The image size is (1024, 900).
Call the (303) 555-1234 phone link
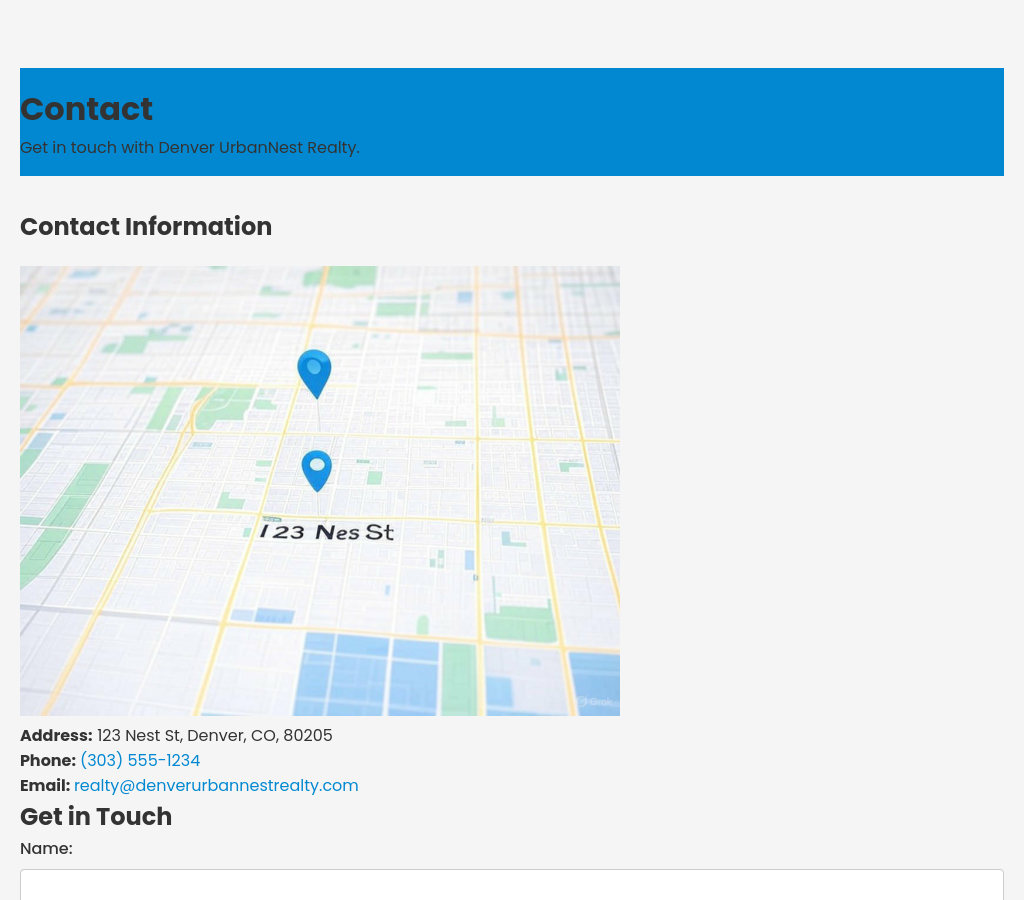point(140,761)
